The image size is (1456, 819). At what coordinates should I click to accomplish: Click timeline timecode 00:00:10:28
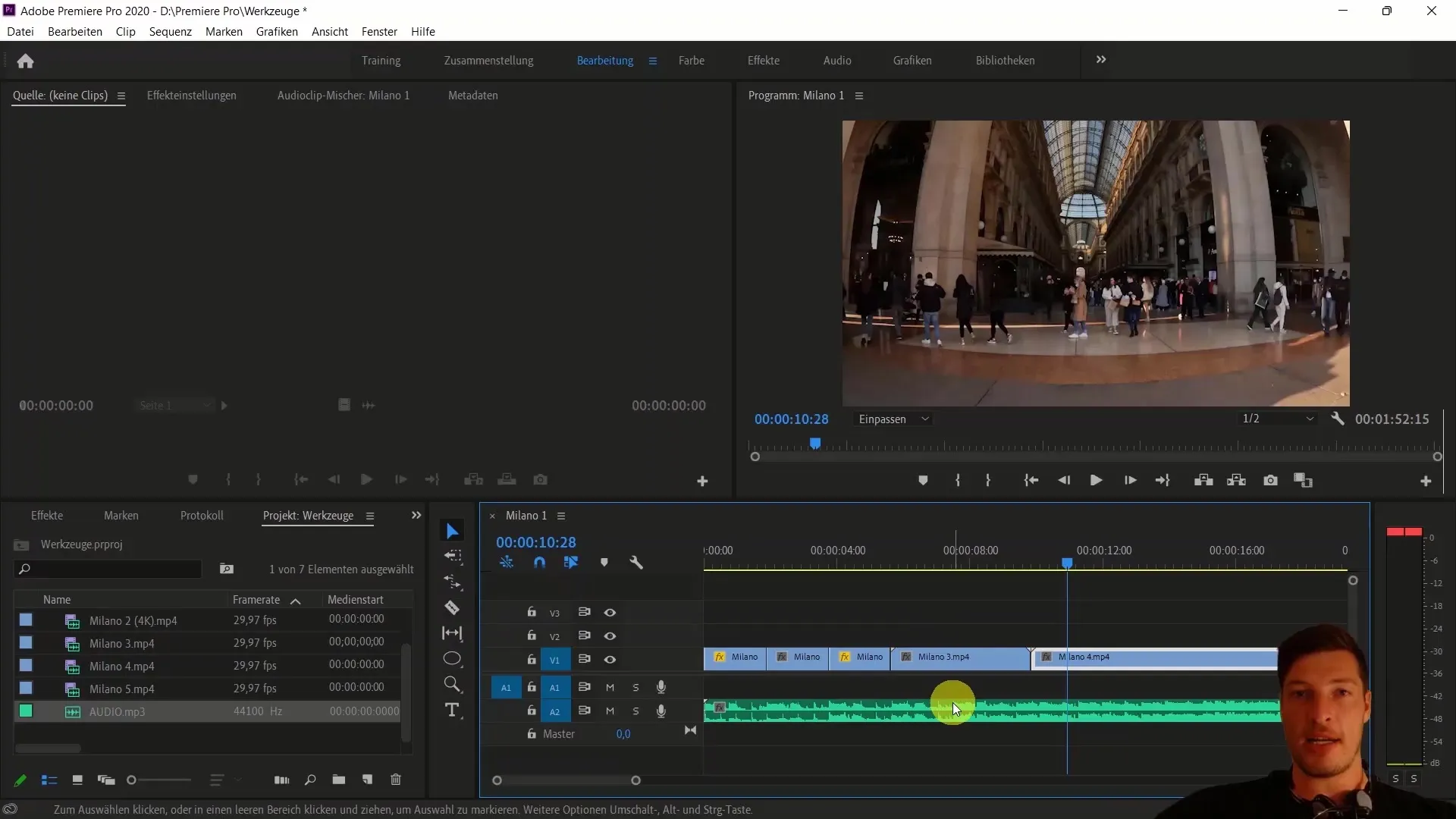click(x=536, y=542)
